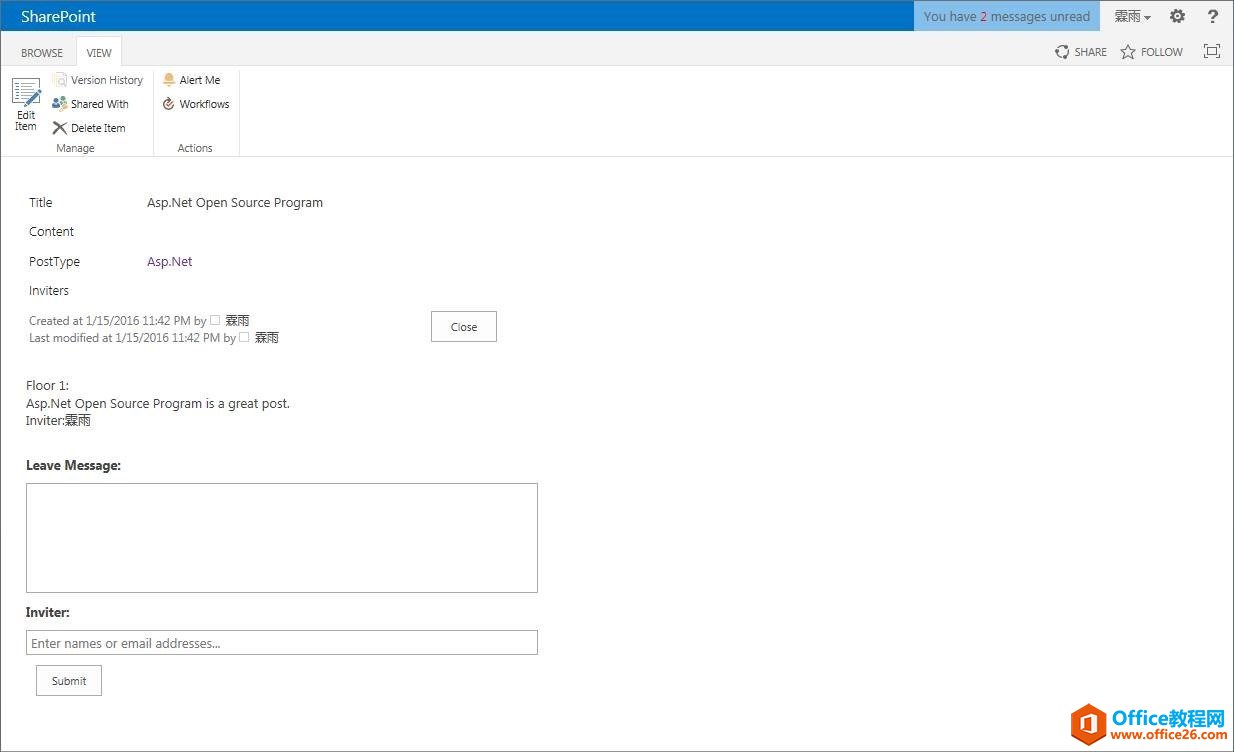Open the Asp.Net PostType link
The width and height of the screenshot is (1234, 752).
coord(169,262)
